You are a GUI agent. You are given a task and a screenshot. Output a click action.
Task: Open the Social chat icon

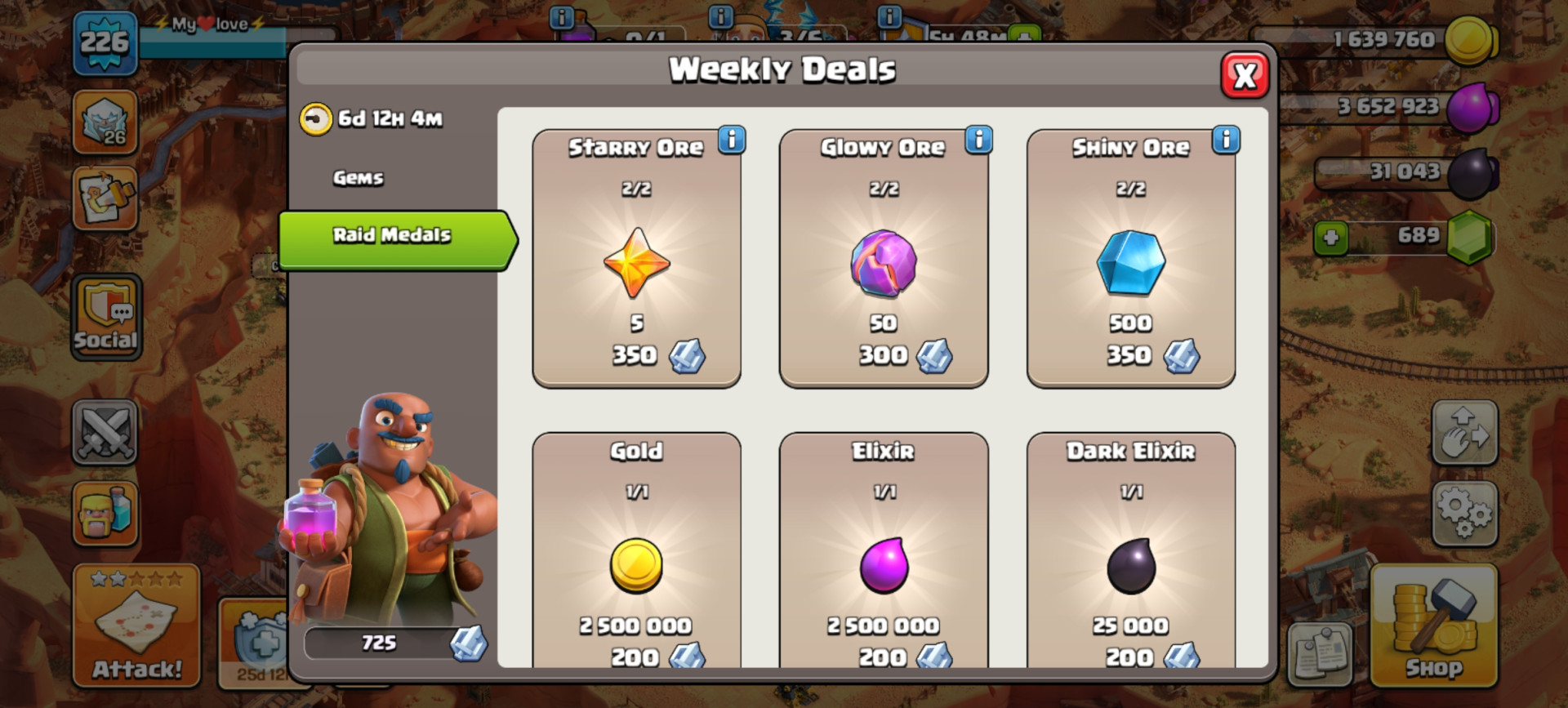(x=106, y=317)
